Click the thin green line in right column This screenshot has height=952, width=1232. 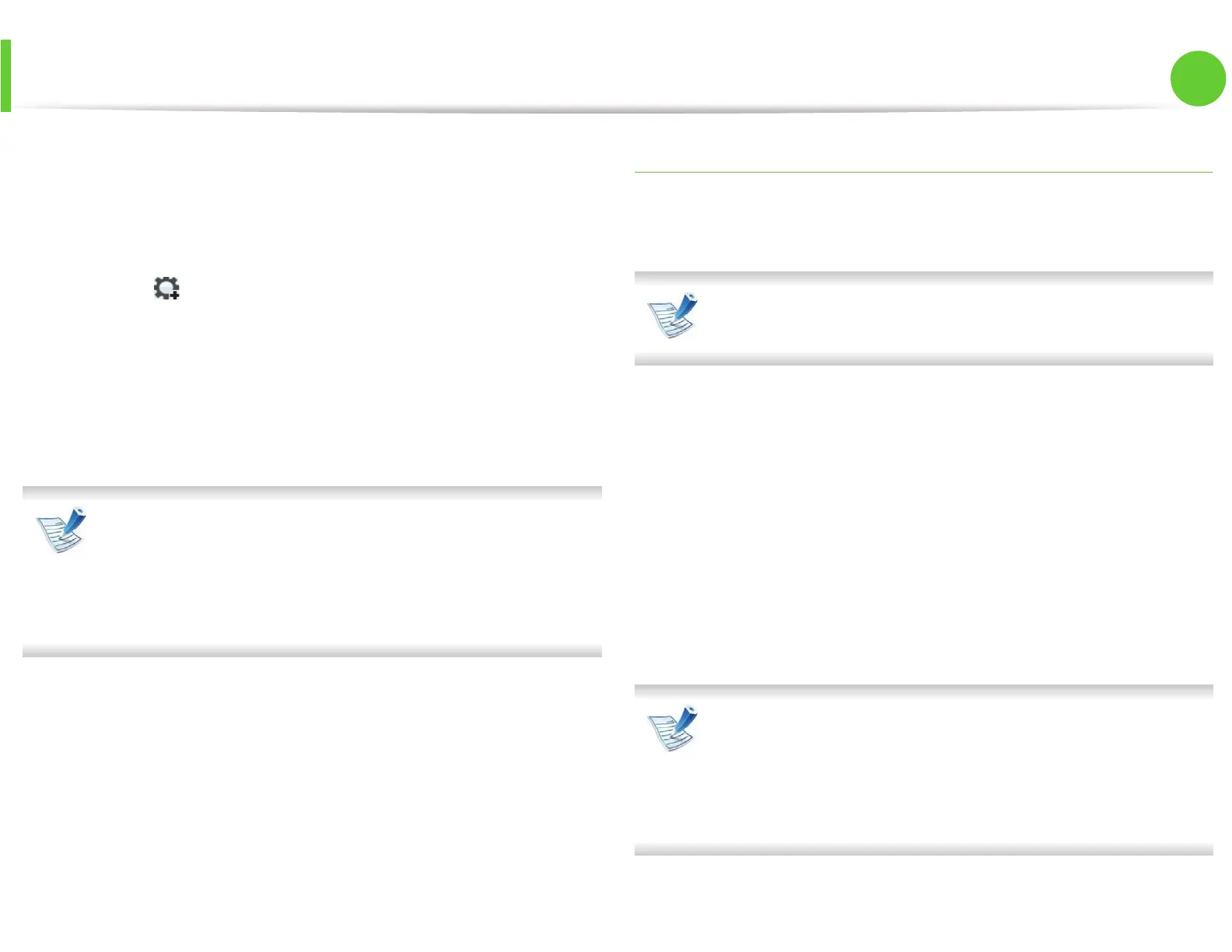tap(923, 172)
